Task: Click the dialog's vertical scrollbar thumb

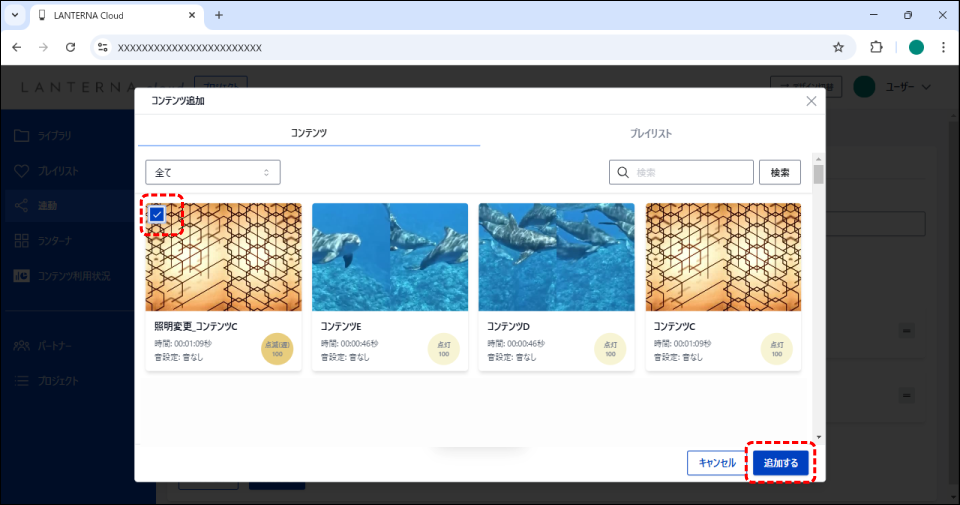Action: point(819,175)
